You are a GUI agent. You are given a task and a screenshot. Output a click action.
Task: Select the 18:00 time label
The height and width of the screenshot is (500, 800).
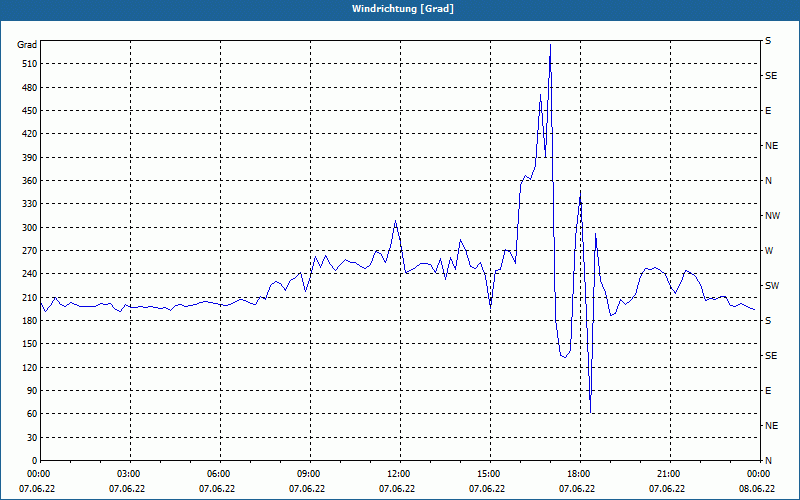pyautogui.click(x=580, y=473)
